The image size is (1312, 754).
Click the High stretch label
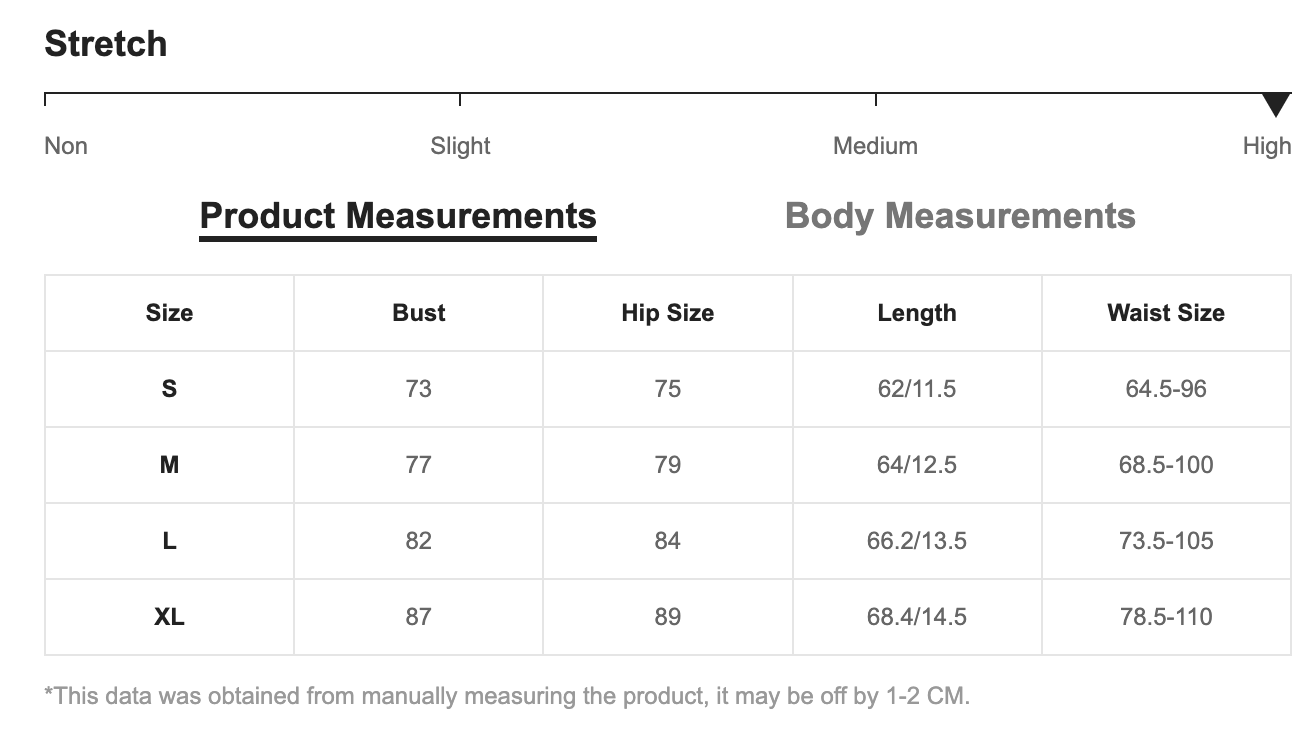(1267, 146)
